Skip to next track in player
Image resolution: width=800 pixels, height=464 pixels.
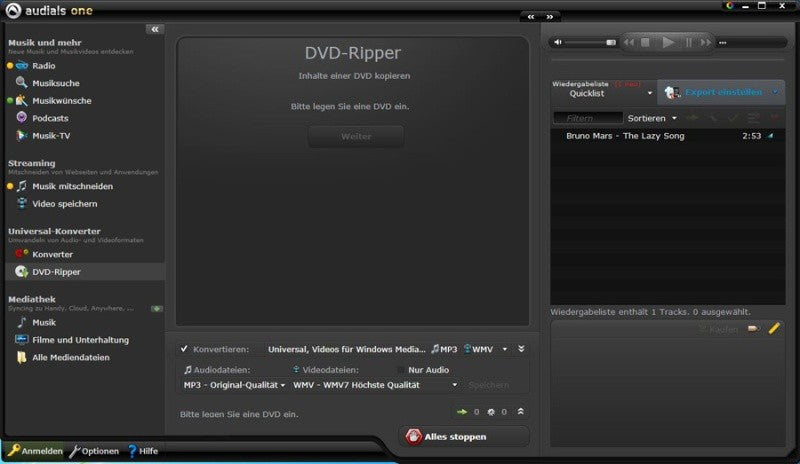click(706, 42)
